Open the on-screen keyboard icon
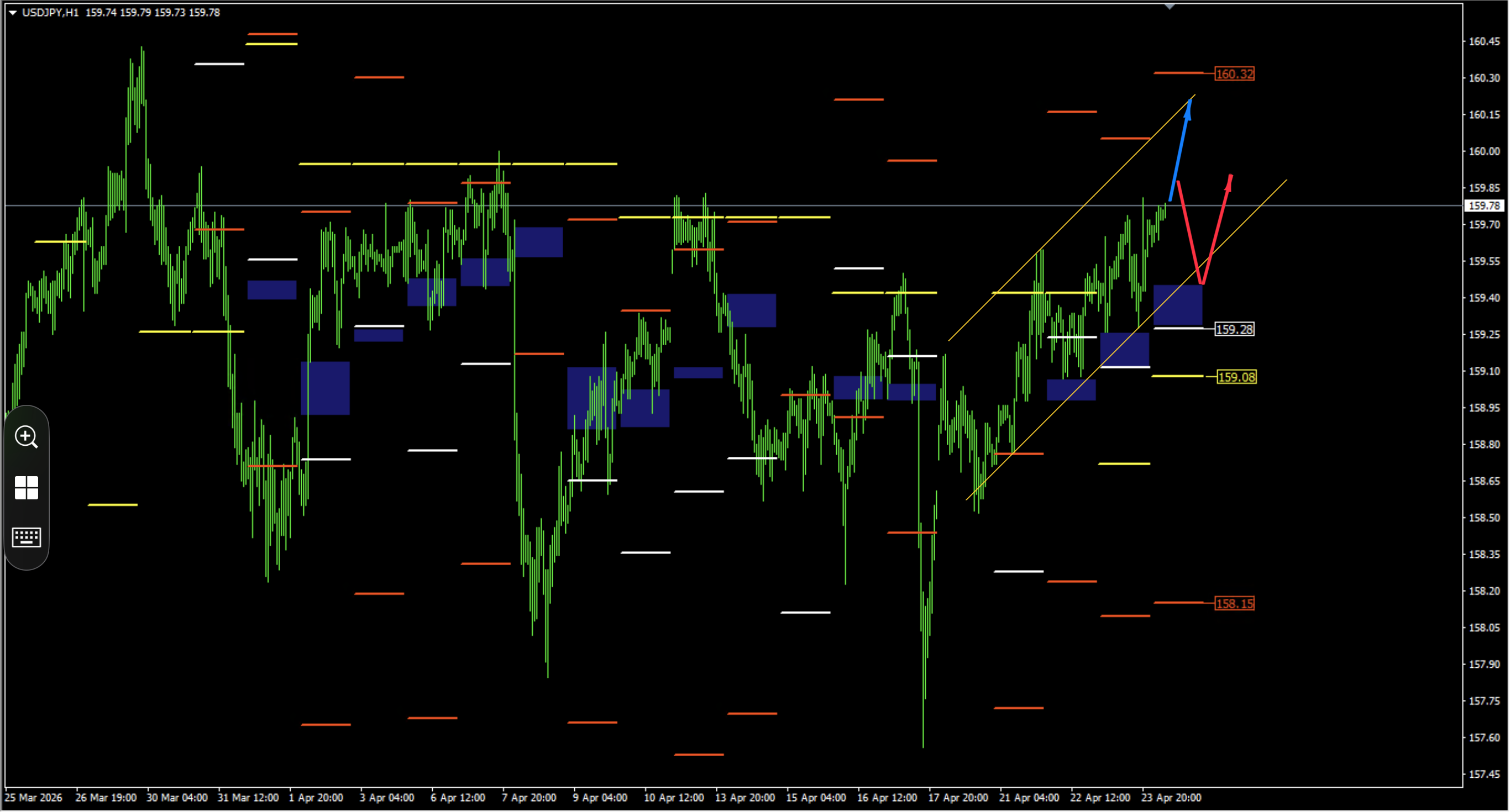This screenshot has height=812, width=1510. tap(27, 537)
